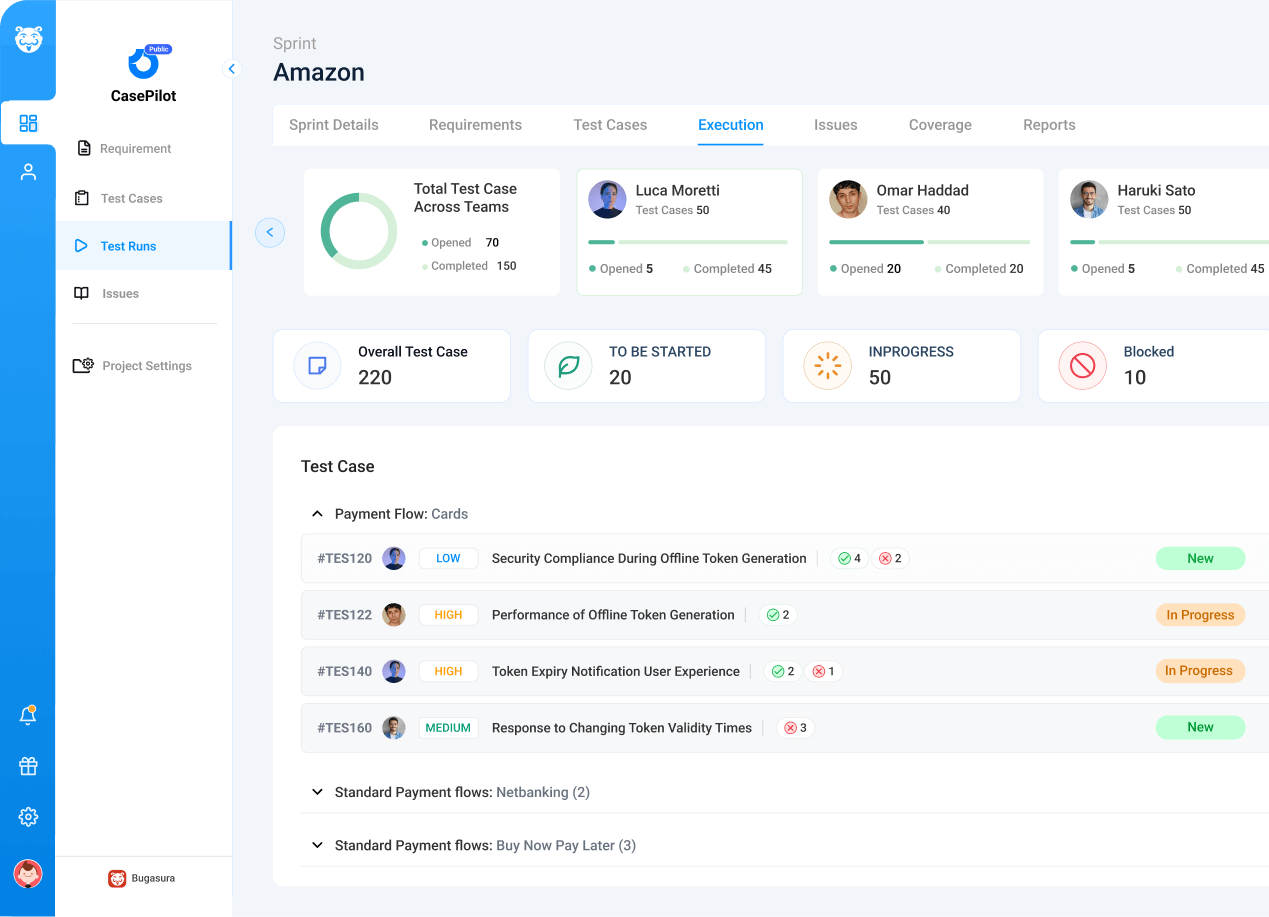Expand Standard Payment flows: Buy Now Pay Later

point(317,845)
